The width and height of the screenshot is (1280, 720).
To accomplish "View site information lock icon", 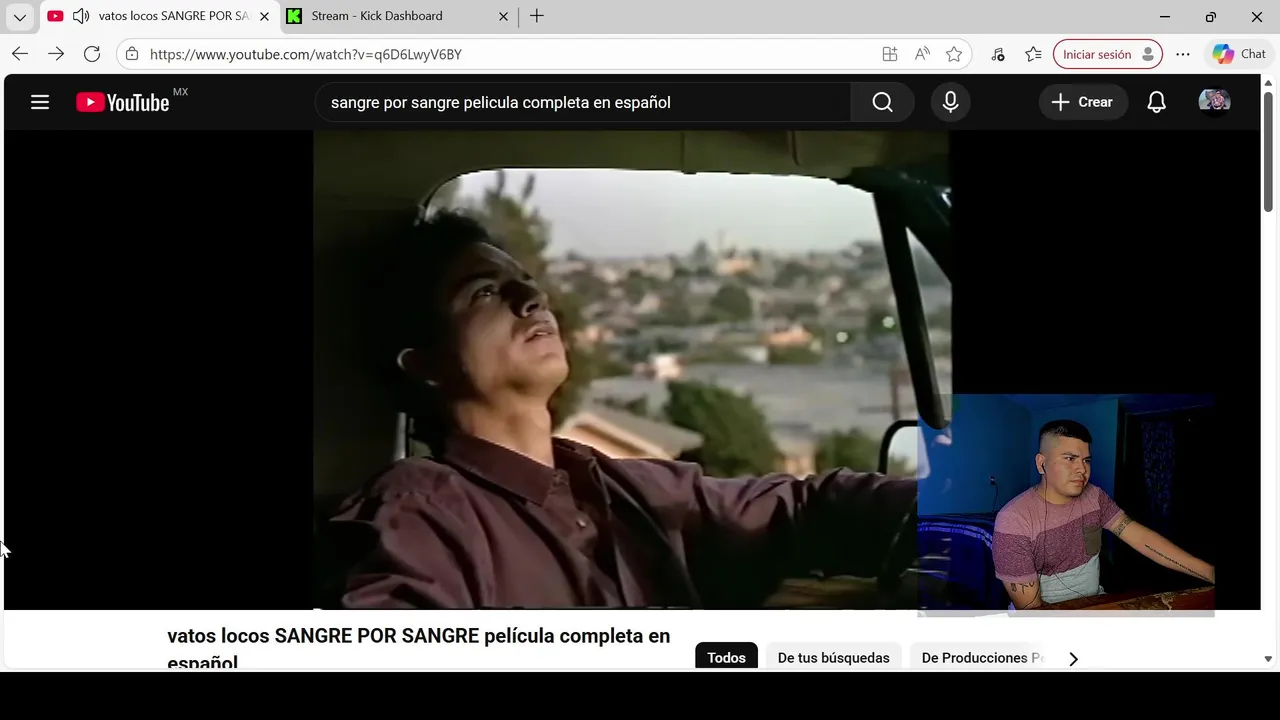I will point(132,54).
